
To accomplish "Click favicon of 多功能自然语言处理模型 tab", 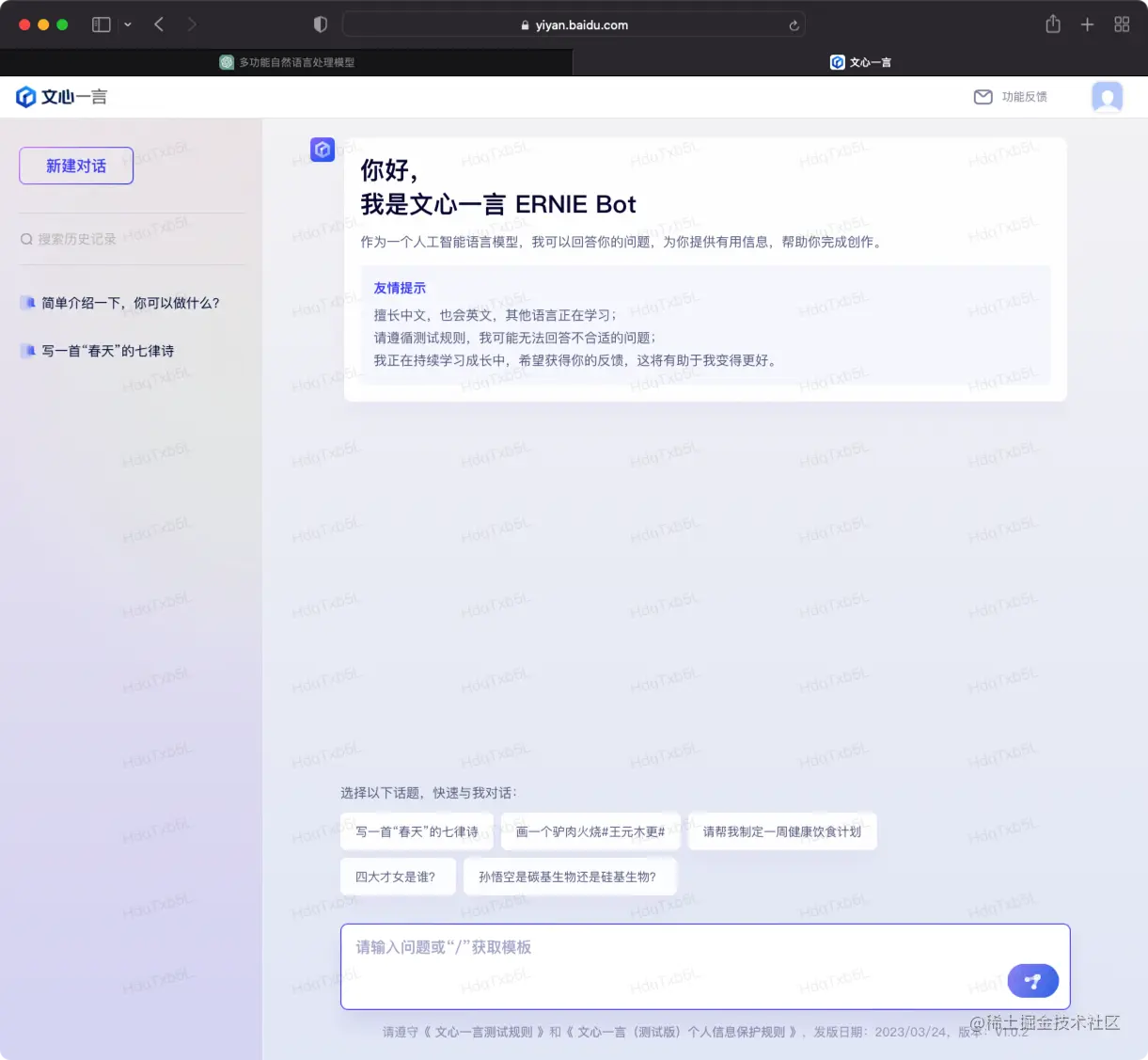I will (226, 62).
